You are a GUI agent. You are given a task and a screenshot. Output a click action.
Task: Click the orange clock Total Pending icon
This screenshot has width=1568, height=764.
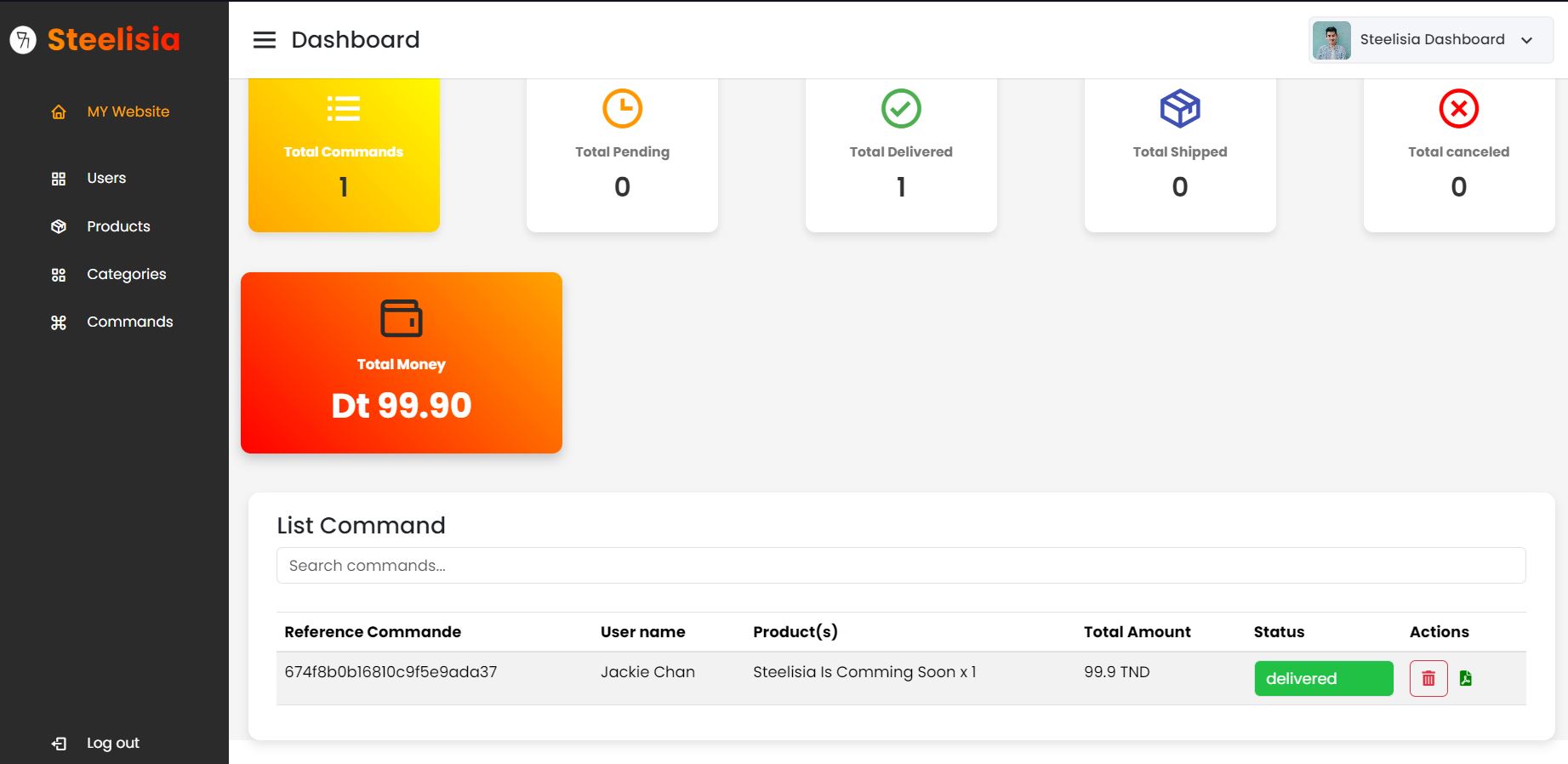coord(622,109)
